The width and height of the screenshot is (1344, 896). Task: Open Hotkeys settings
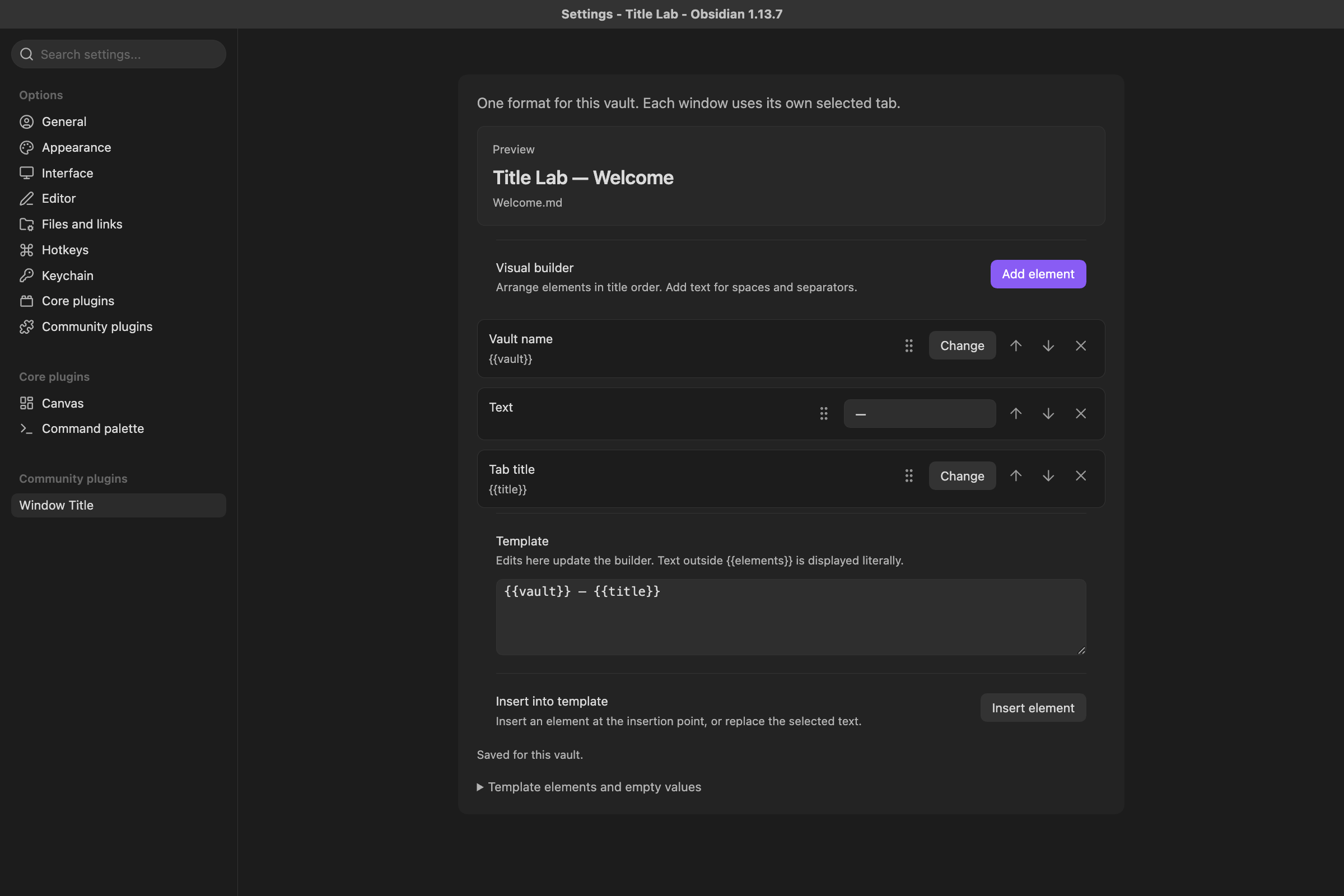tap(119, 250)
